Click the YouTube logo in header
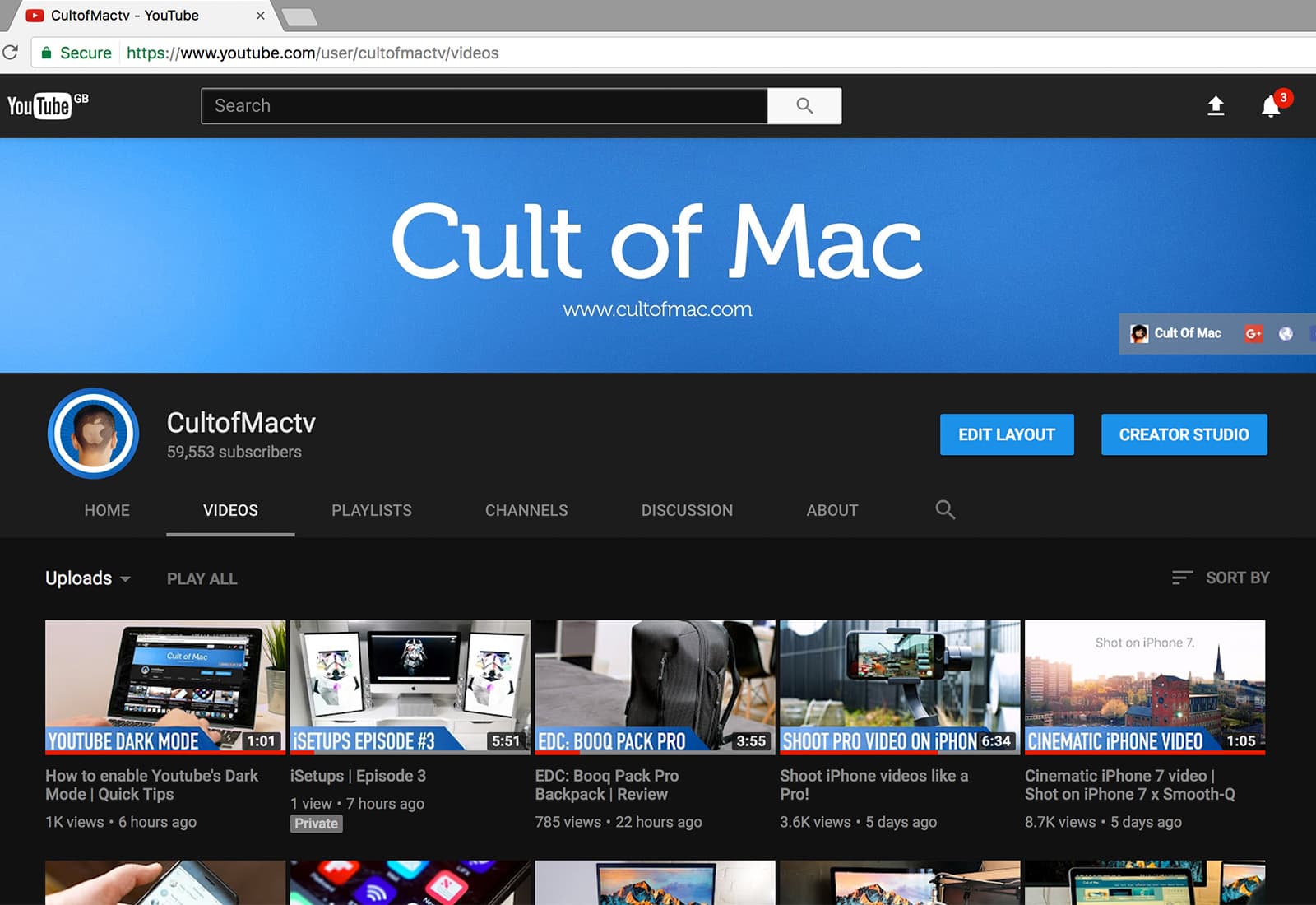 tap(39, 106)
